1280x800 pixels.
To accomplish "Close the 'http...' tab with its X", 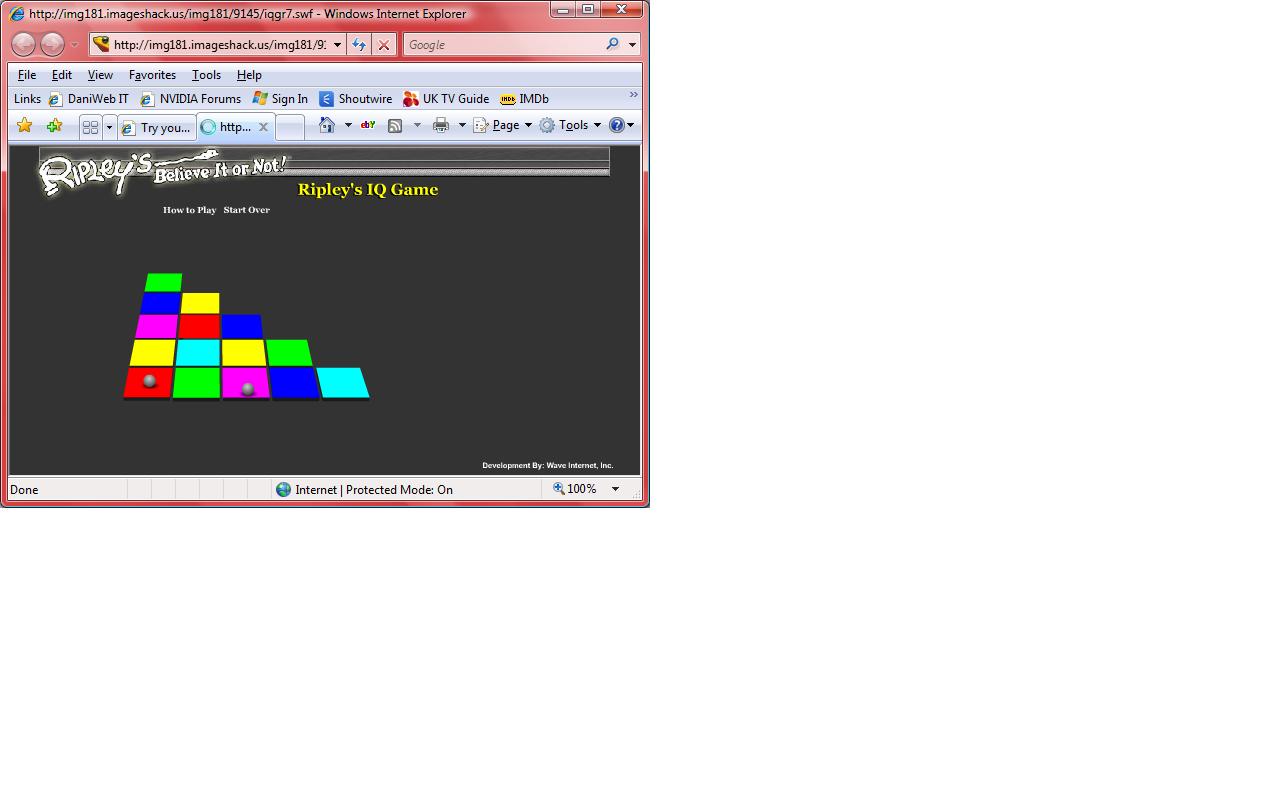I will (263, 127).
